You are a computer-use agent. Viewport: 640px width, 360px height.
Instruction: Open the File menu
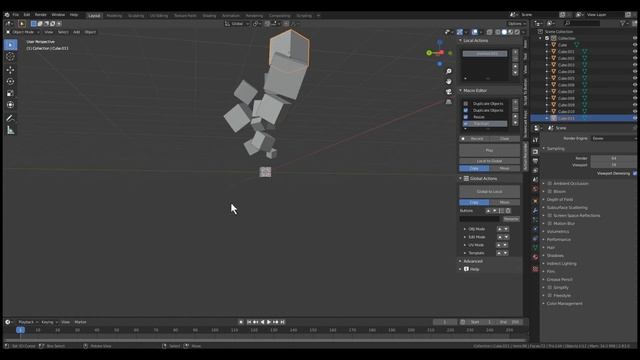click(x=16, y=15)
